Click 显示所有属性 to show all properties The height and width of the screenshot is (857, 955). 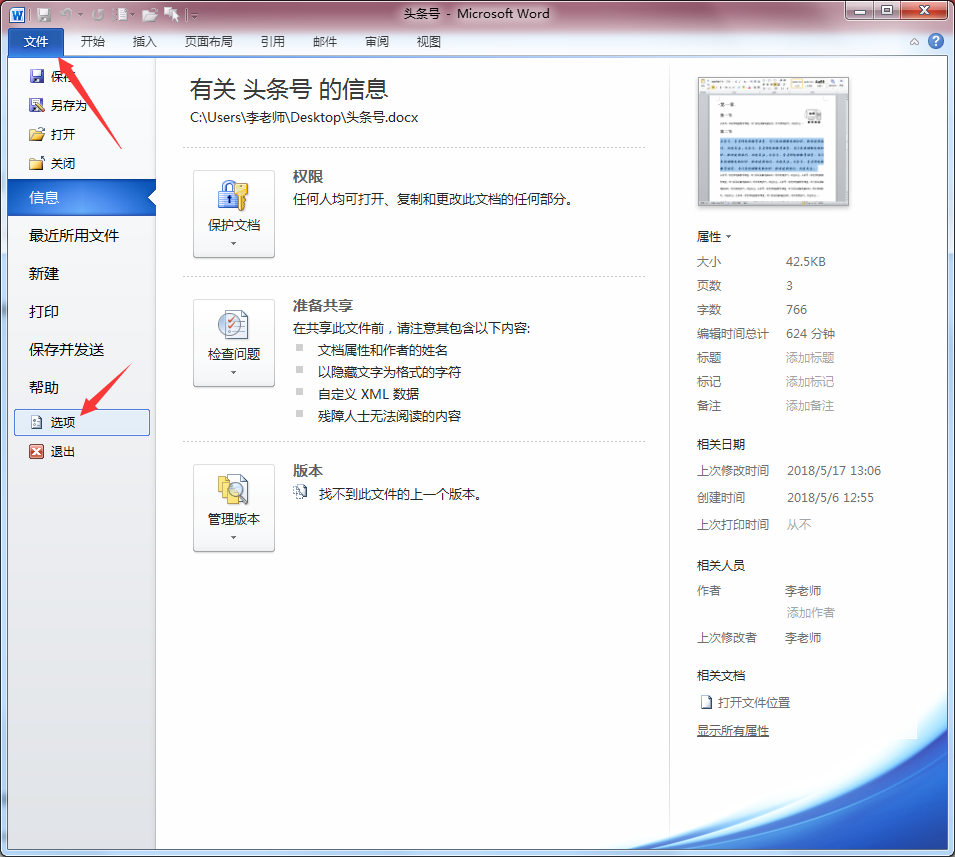(733, 730)
